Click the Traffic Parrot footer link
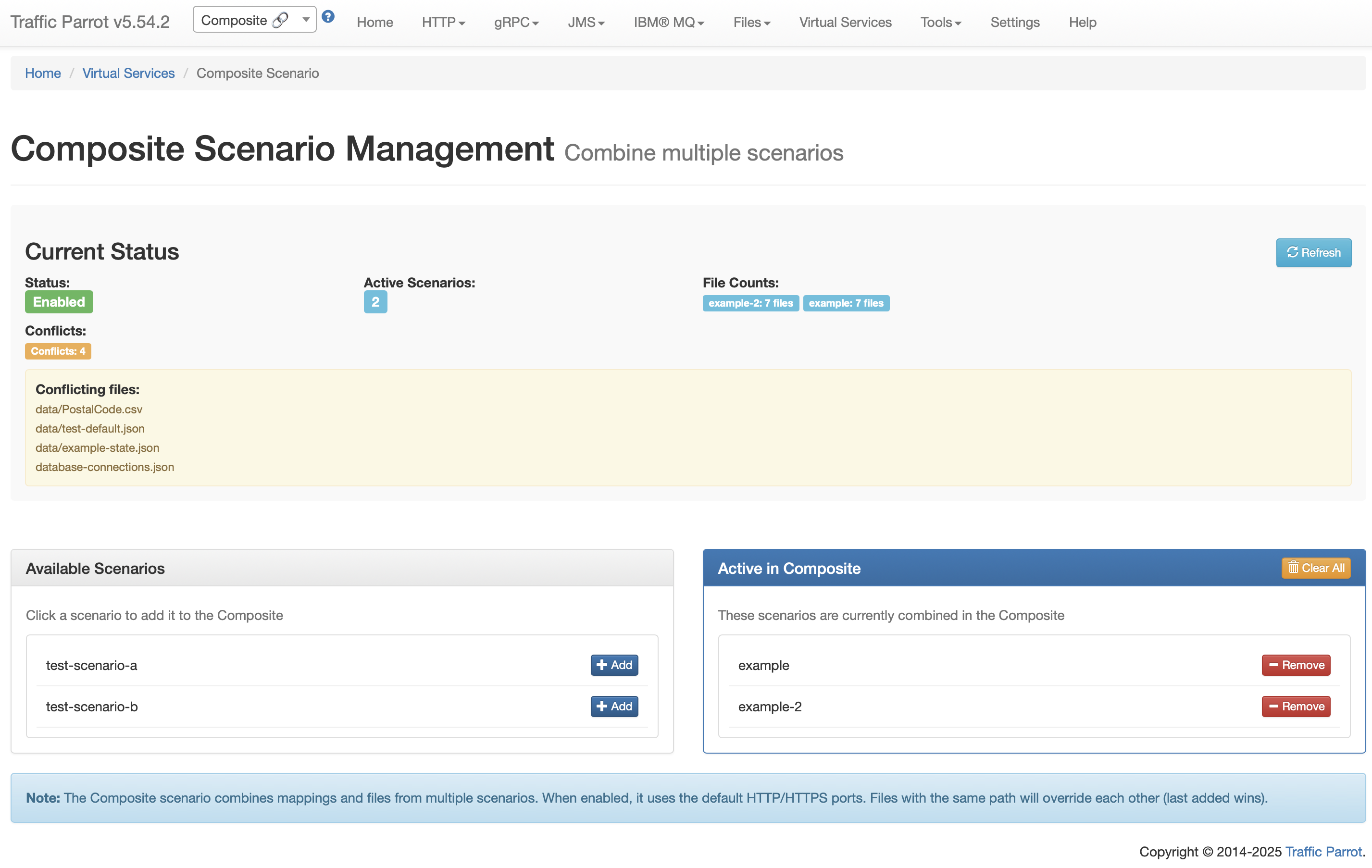The image size is (1372, 868). 1323,852
